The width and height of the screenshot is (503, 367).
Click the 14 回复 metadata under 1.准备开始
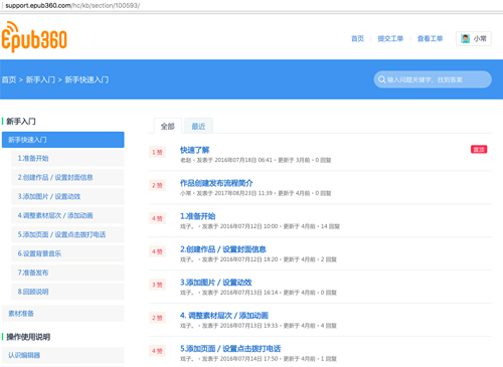point(330,226)
